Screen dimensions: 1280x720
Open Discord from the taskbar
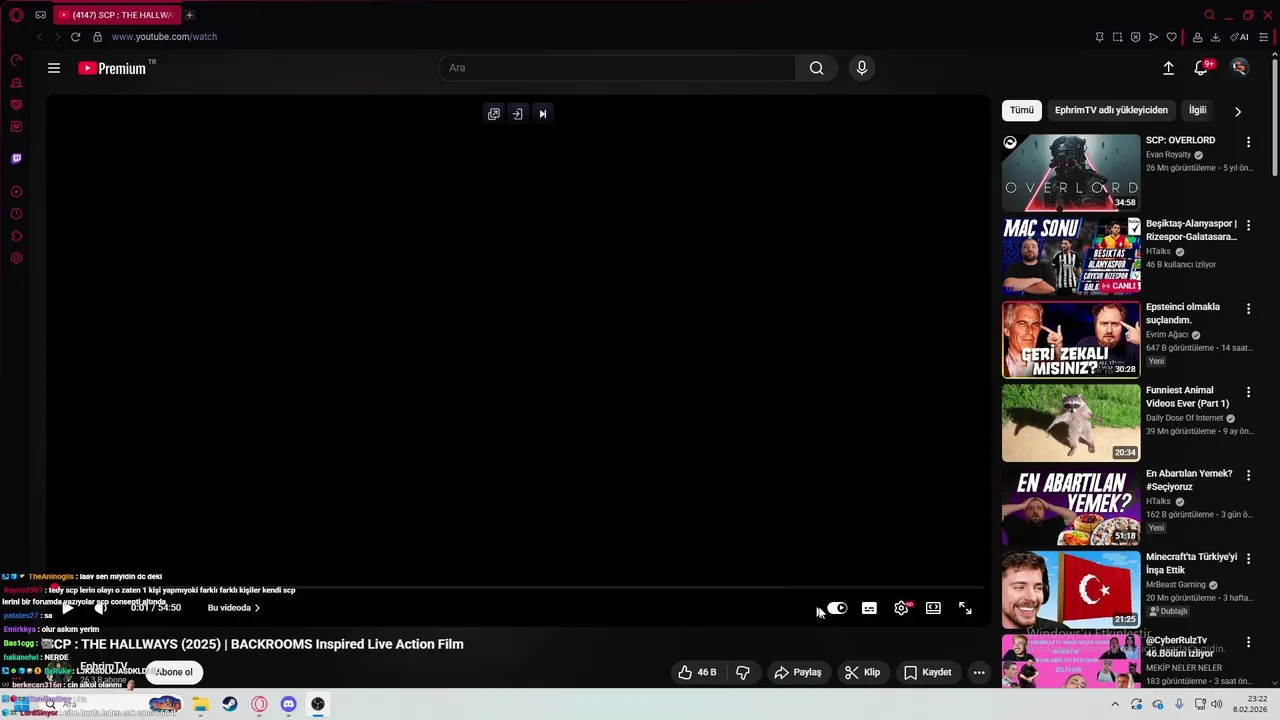[288, 704]
